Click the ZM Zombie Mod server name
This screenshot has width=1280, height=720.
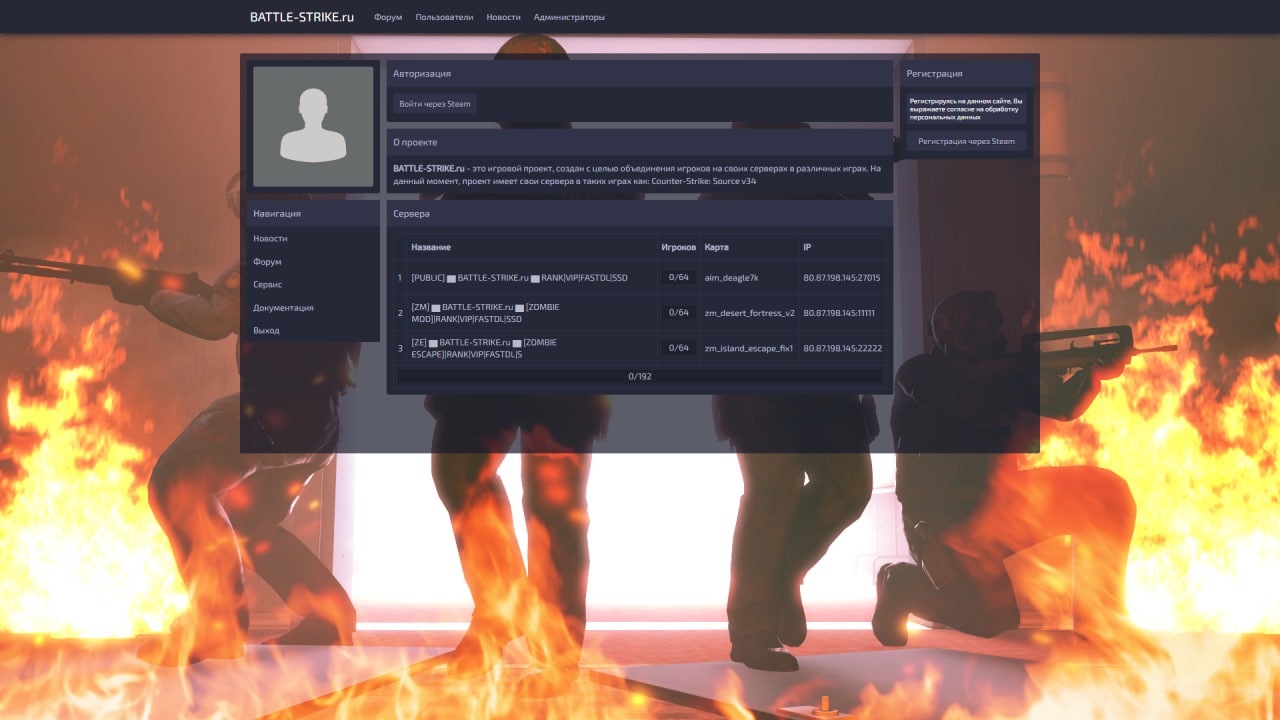pyautogui.click(x=485, y=313)
